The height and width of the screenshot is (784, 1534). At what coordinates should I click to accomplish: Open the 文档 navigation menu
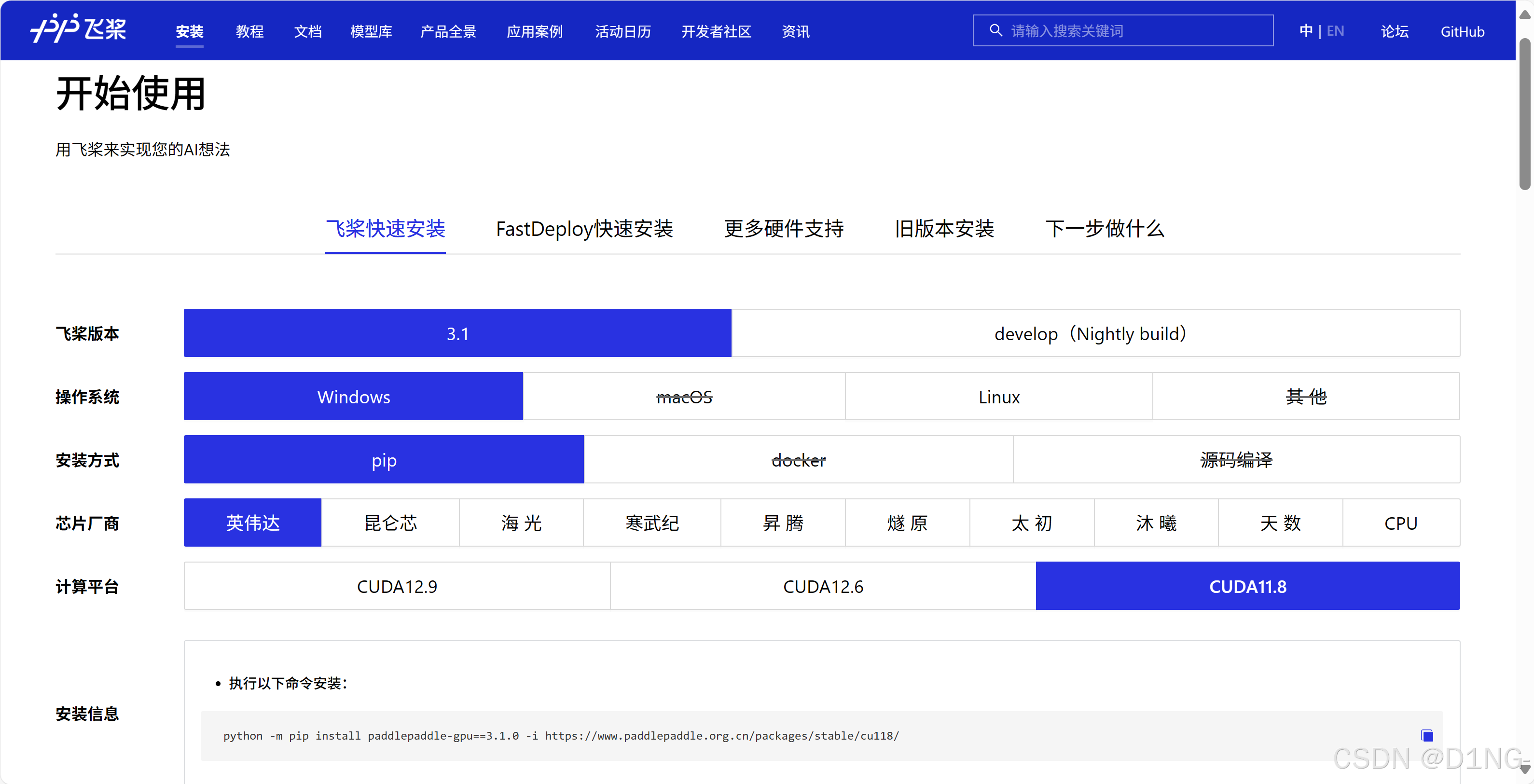(x=307, y=31)
